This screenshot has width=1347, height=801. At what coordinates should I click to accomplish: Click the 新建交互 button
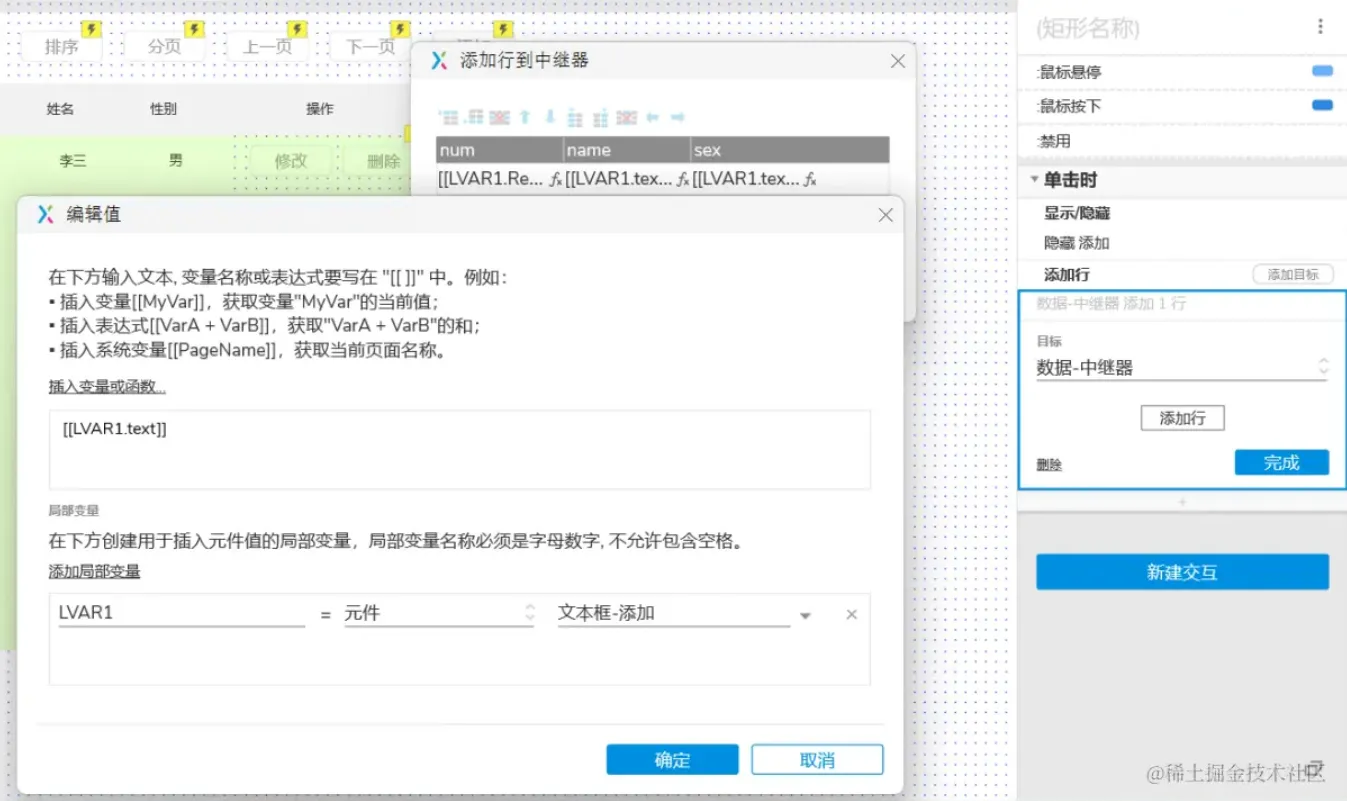[1182, 572]
